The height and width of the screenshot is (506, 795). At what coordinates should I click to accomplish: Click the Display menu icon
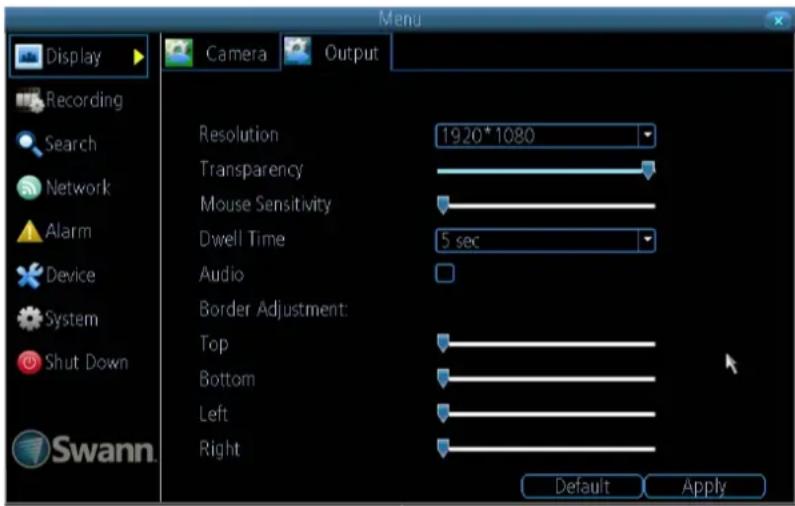(x=28, y=56)
